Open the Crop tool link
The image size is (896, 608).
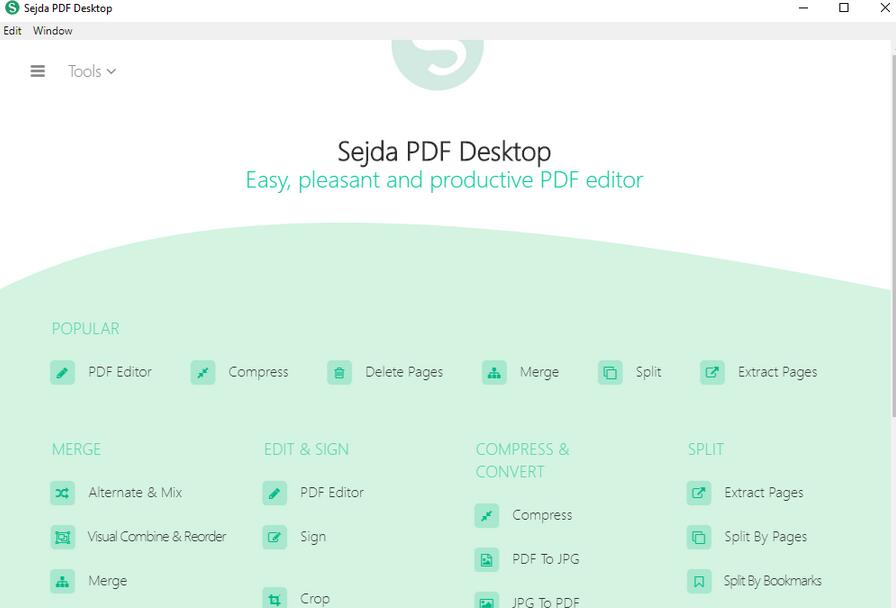[315, 599]
